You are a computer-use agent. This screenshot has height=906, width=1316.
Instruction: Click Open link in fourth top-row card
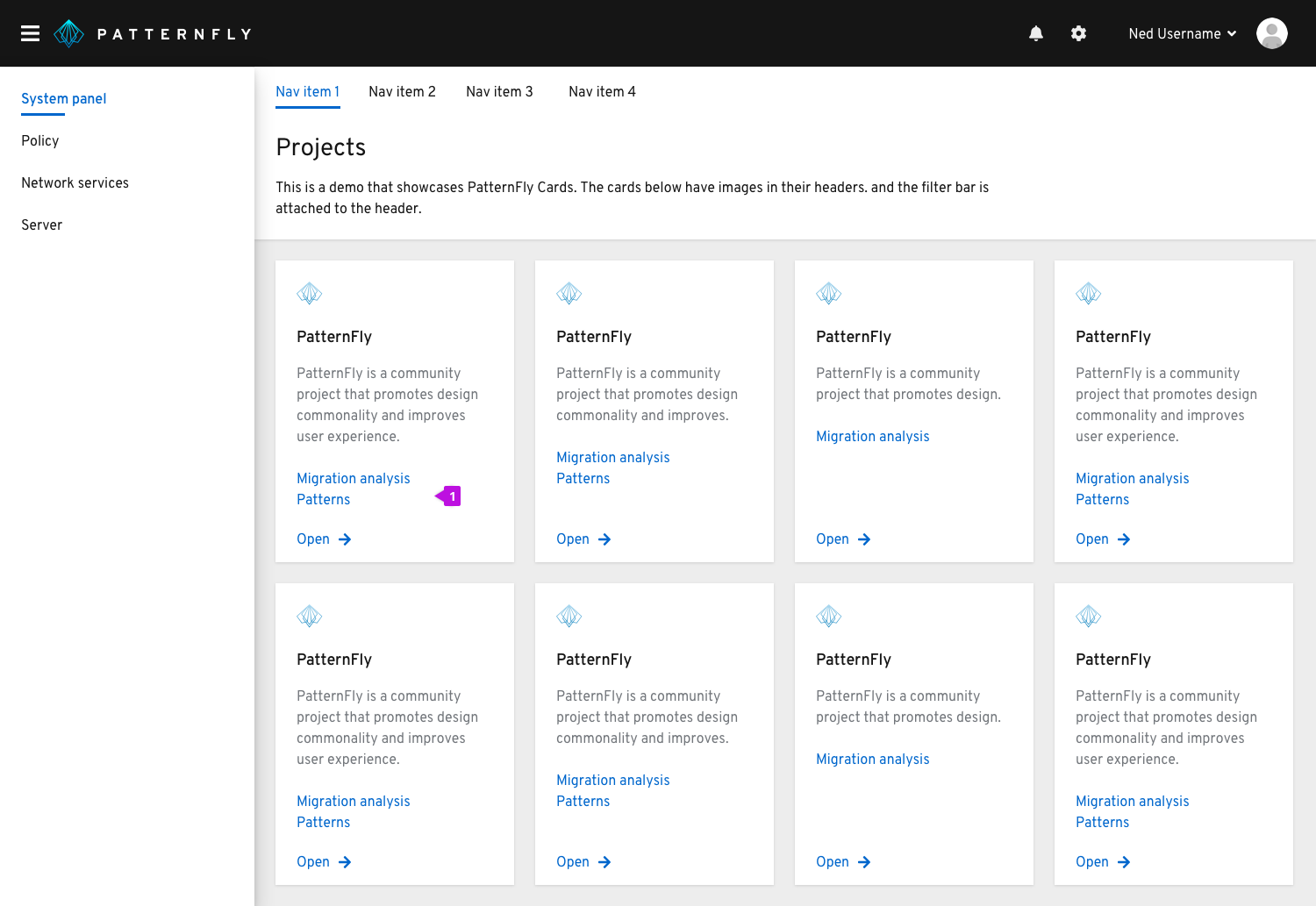tap(1103, 539)
